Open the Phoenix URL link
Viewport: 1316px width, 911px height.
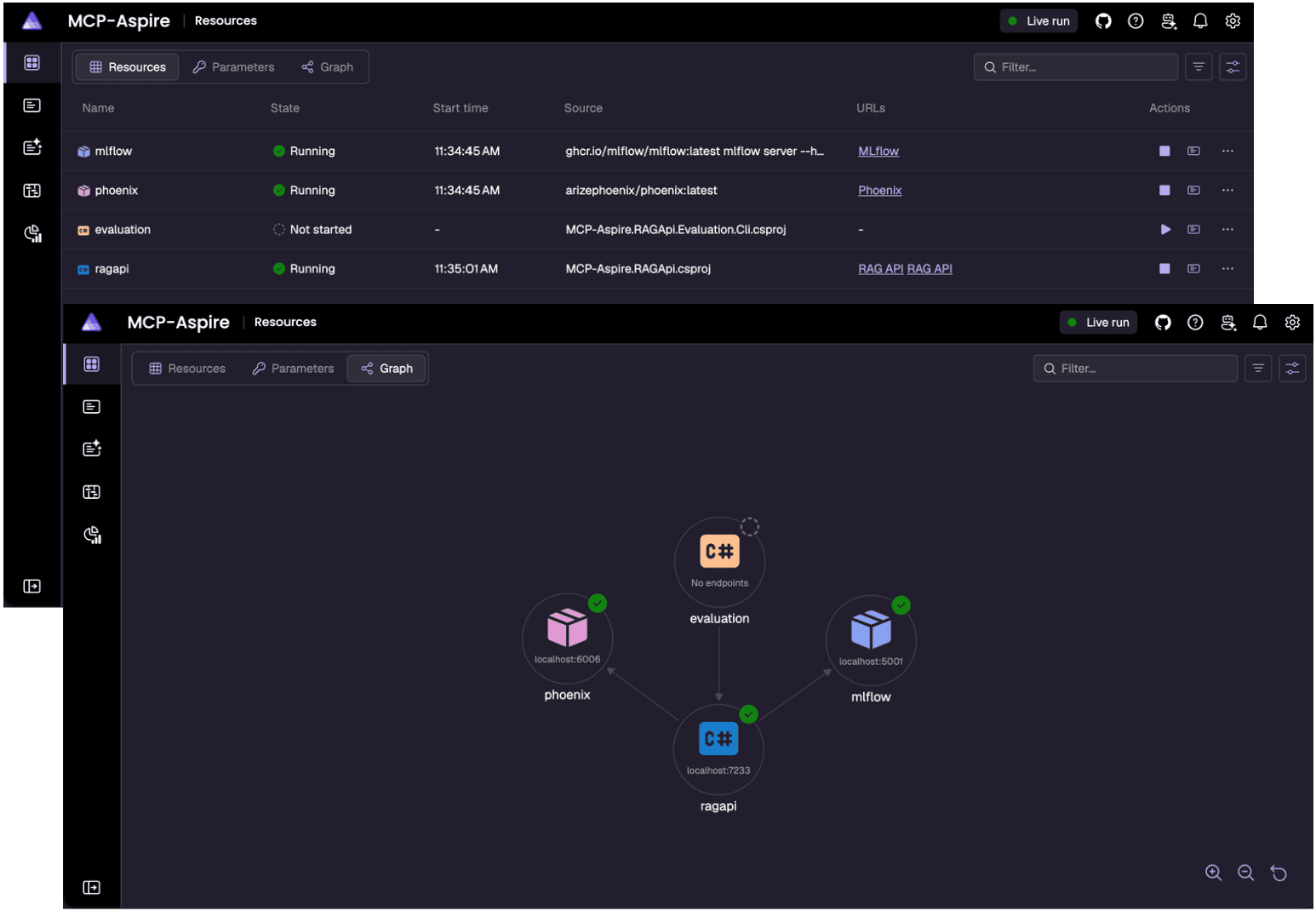coord(880,190)
